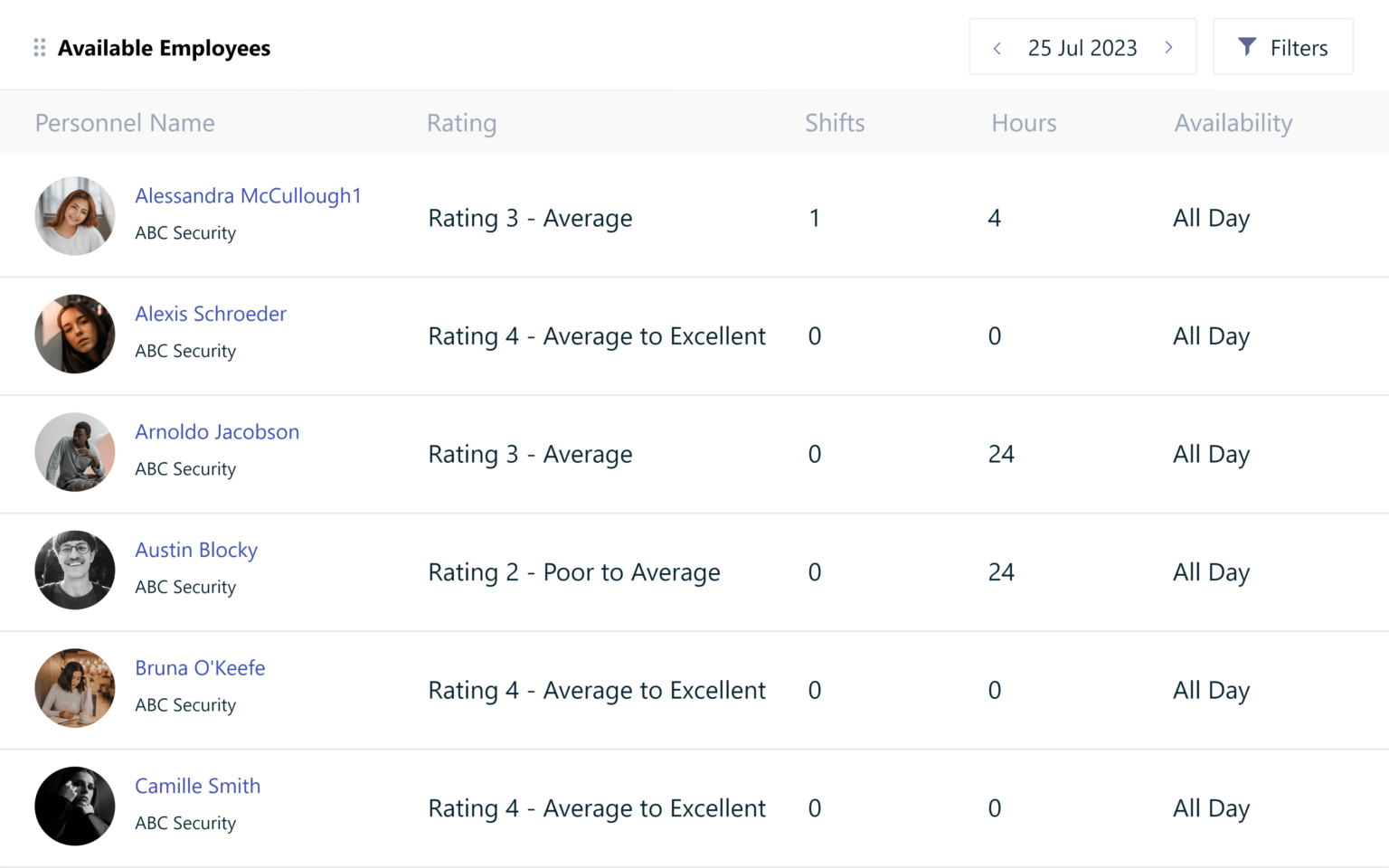Open Alessandra McCullough1 name link
This screenshot has height=868, width=1389.
point(248,195)
